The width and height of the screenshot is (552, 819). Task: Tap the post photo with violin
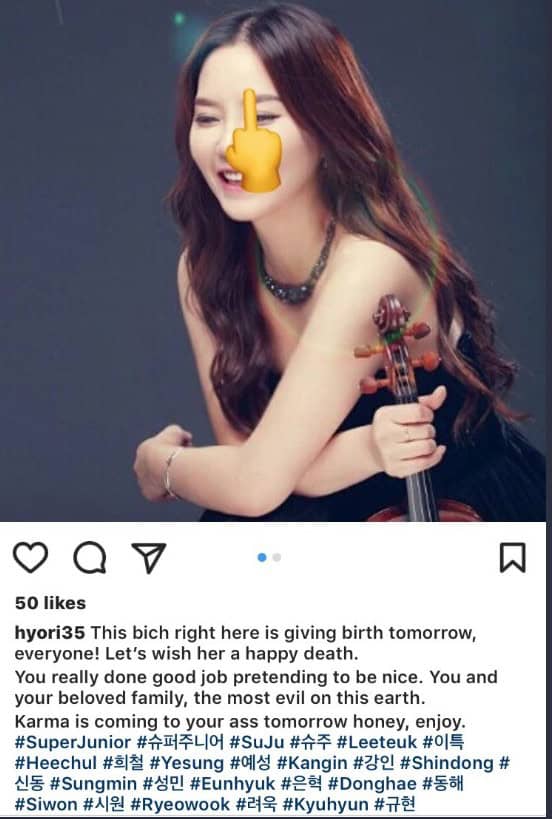(276, 261)
